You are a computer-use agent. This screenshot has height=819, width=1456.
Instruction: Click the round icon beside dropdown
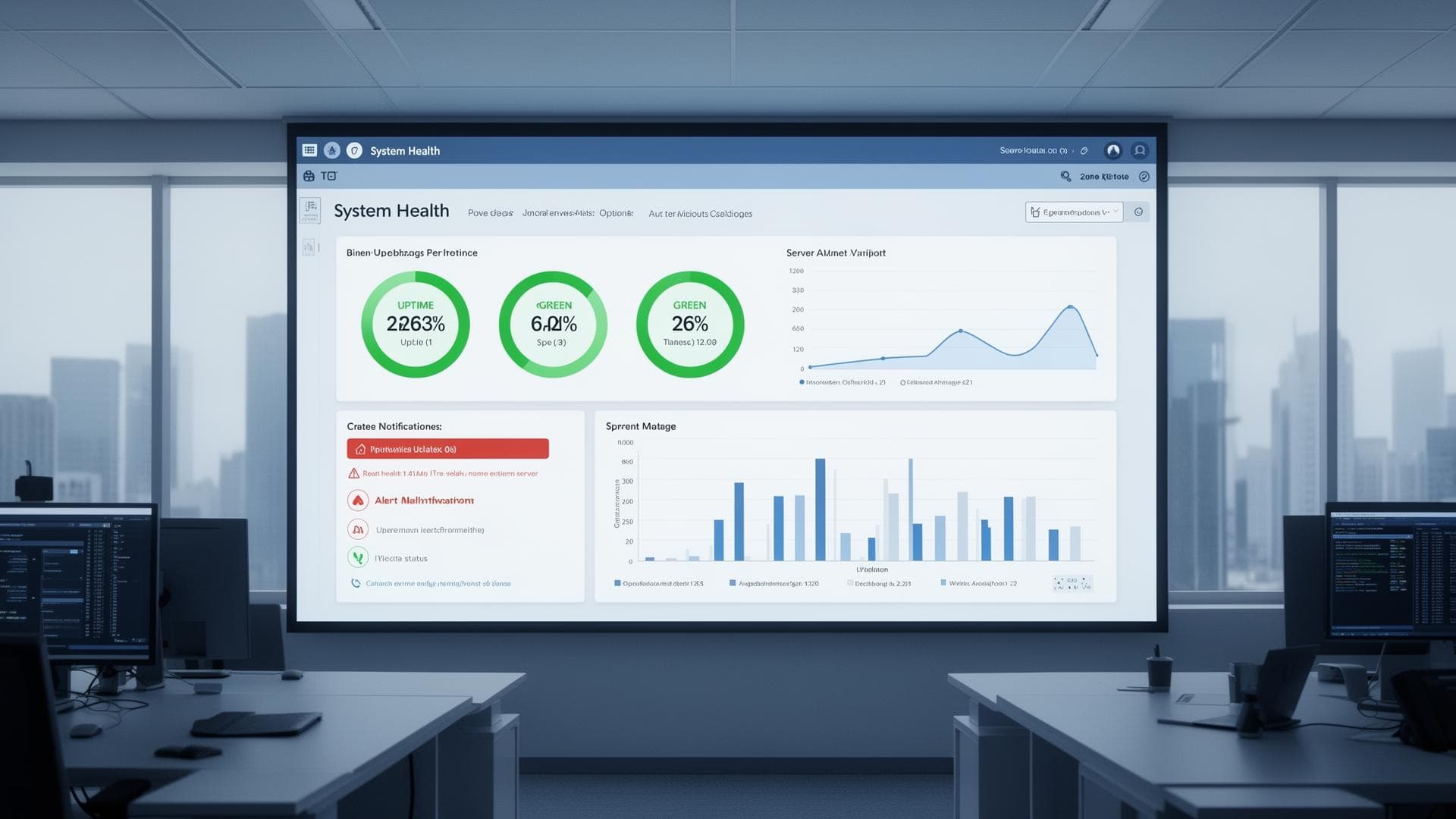pos(1138,212)
